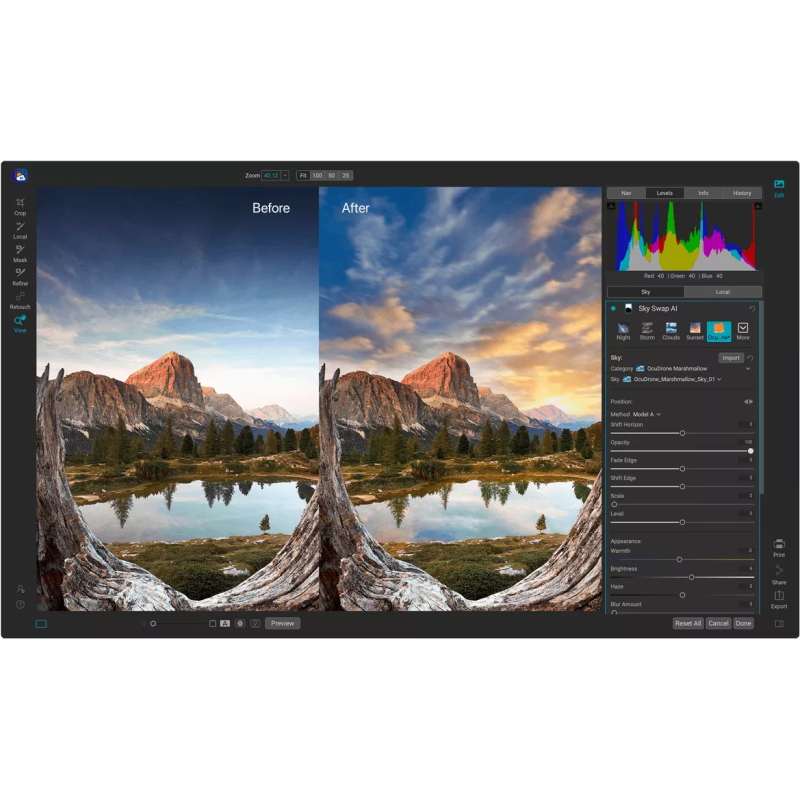Click the Import button
This screenshot has width=800, height=800.
[731, 357]
